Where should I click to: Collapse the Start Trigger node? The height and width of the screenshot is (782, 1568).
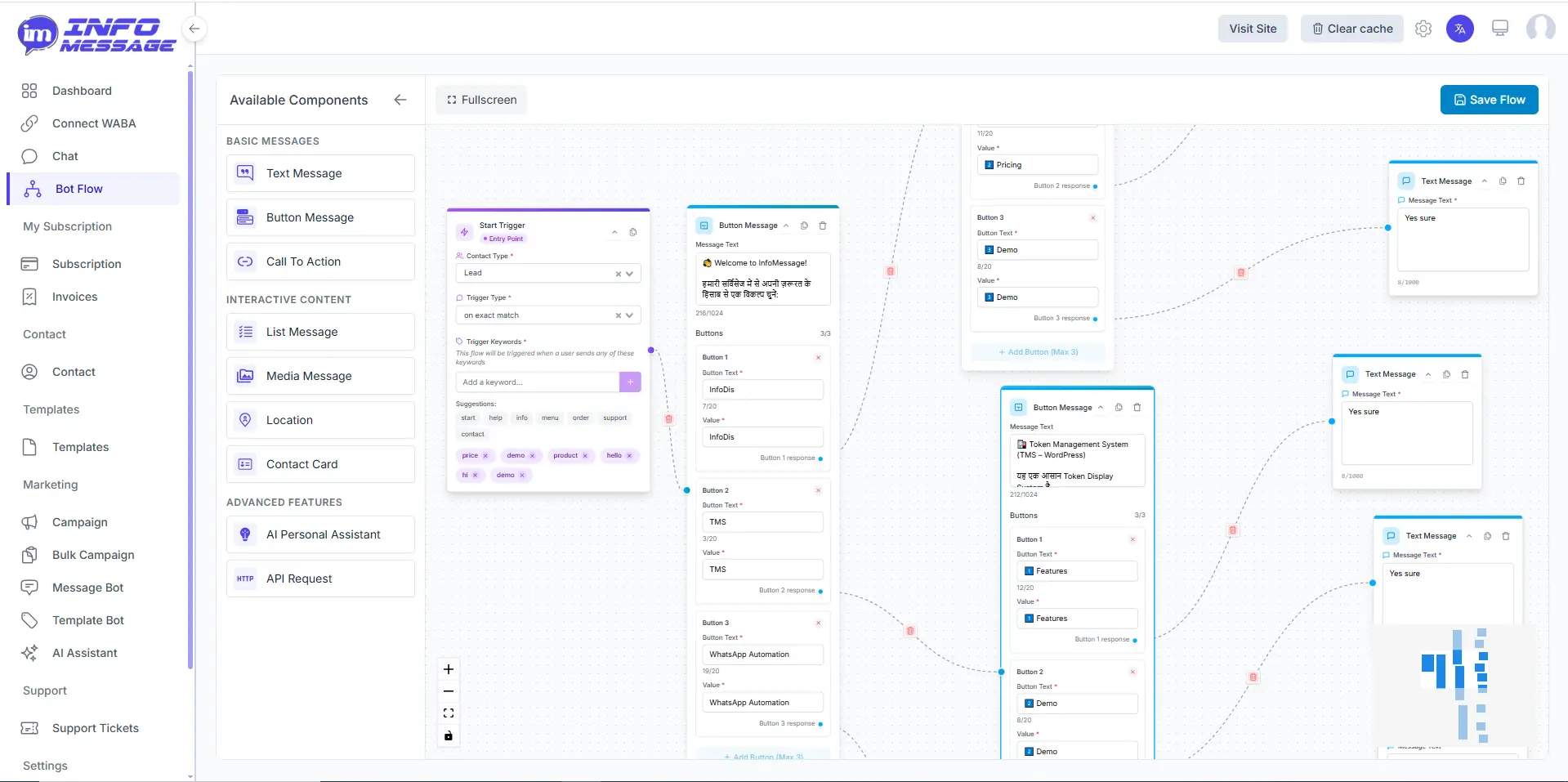pyautogui.click(x=614, y=233)
